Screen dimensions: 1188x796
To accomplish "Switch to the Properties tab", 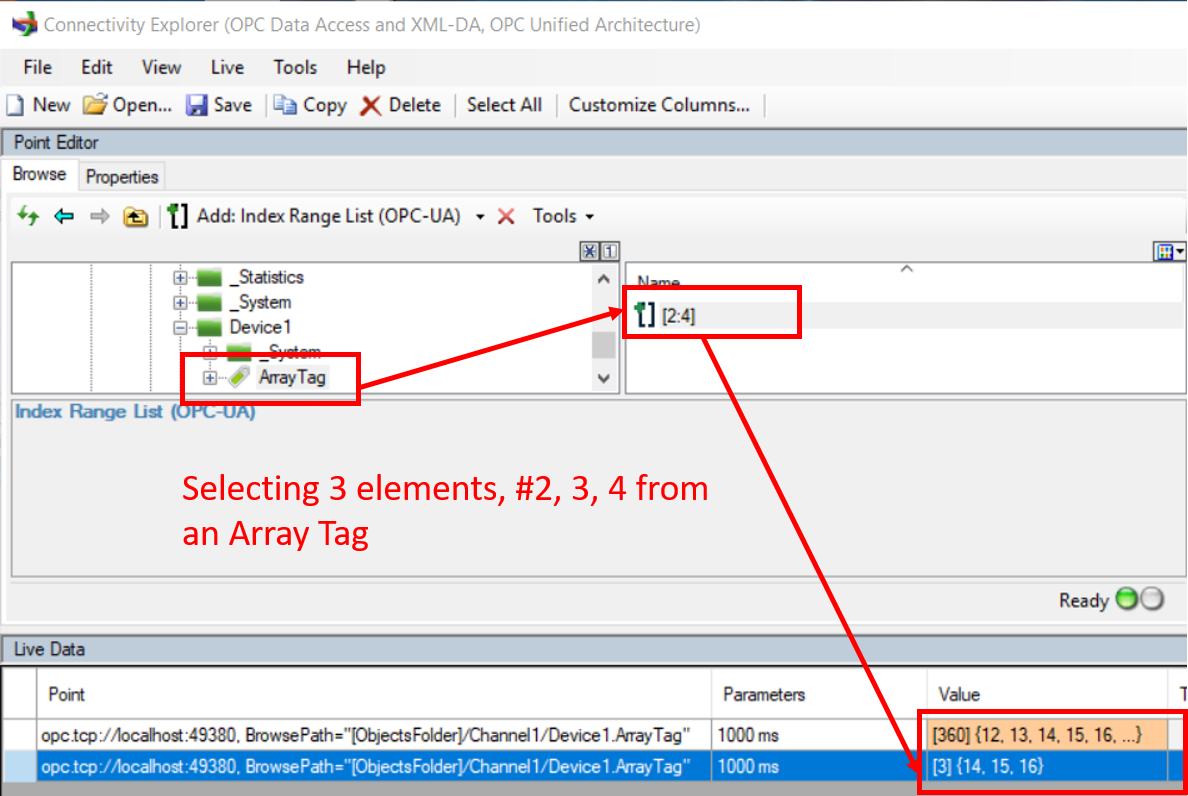I will [122, 176].
